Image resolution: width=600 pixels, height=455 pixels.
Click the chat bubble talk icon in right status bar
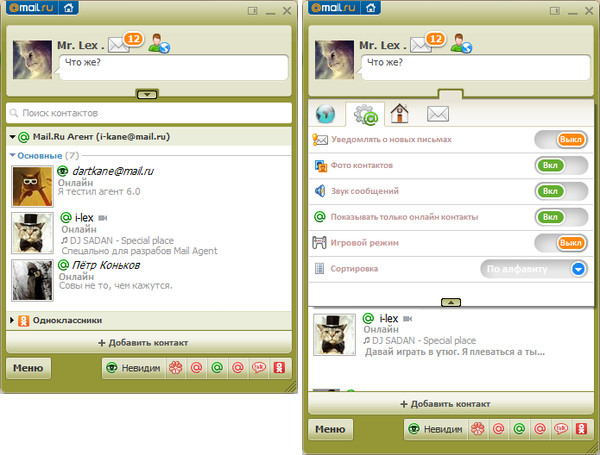click(x=561, y=429)
